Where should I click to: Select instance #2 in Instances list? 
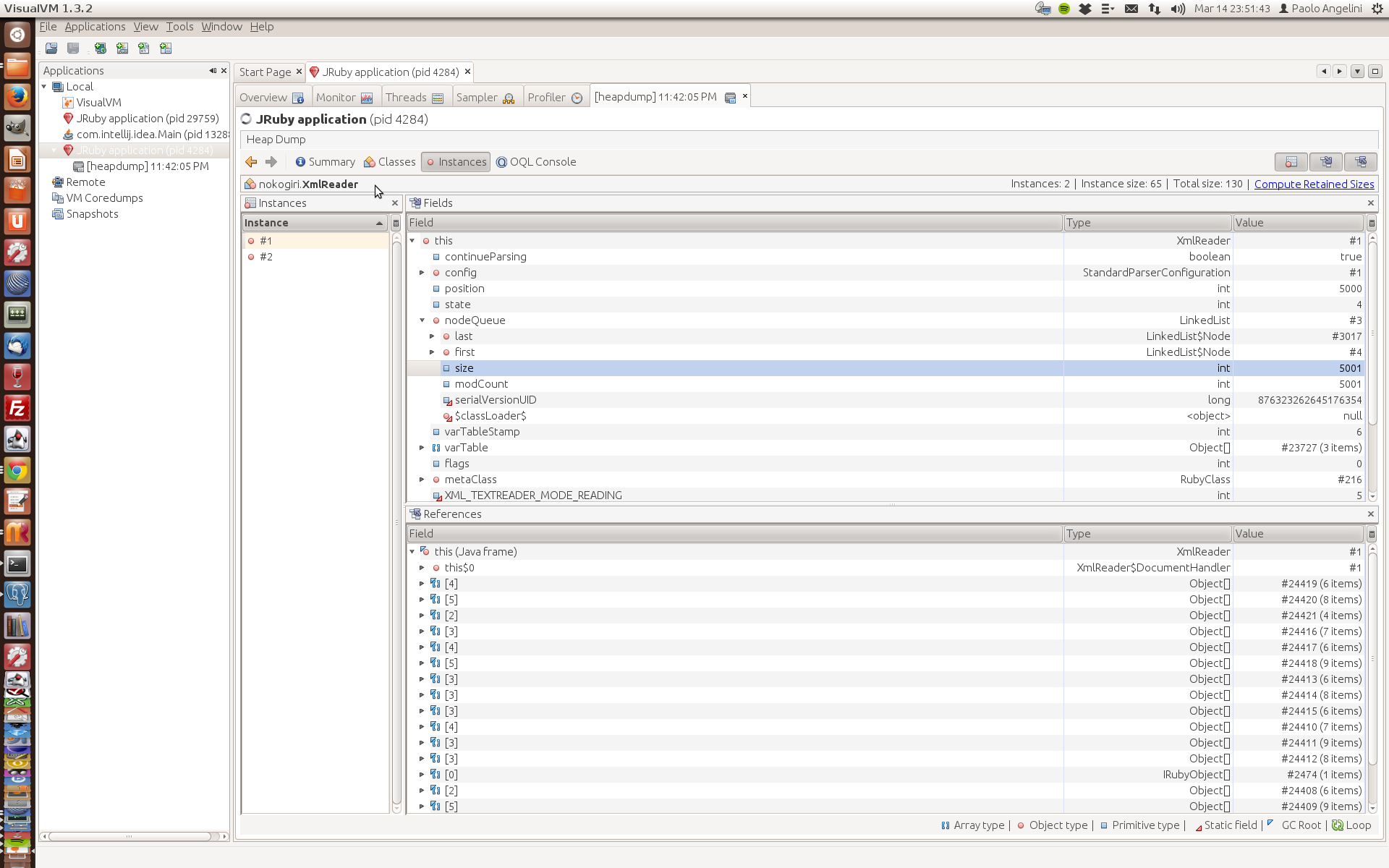tap(315, 257)
